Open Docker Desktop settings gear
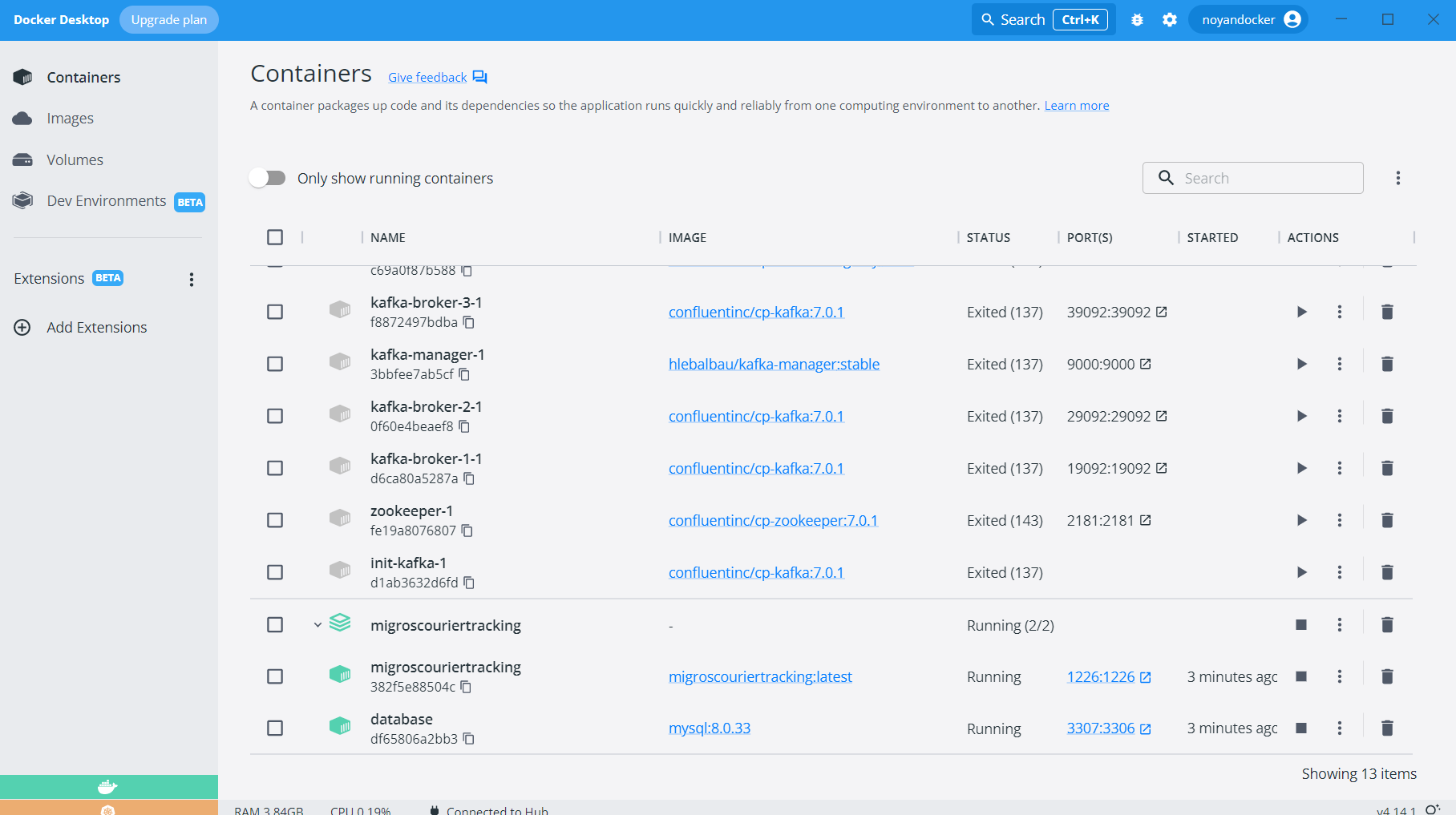Image resolution: width=1456 pixels, height=815 pixels. (1170, 20)
